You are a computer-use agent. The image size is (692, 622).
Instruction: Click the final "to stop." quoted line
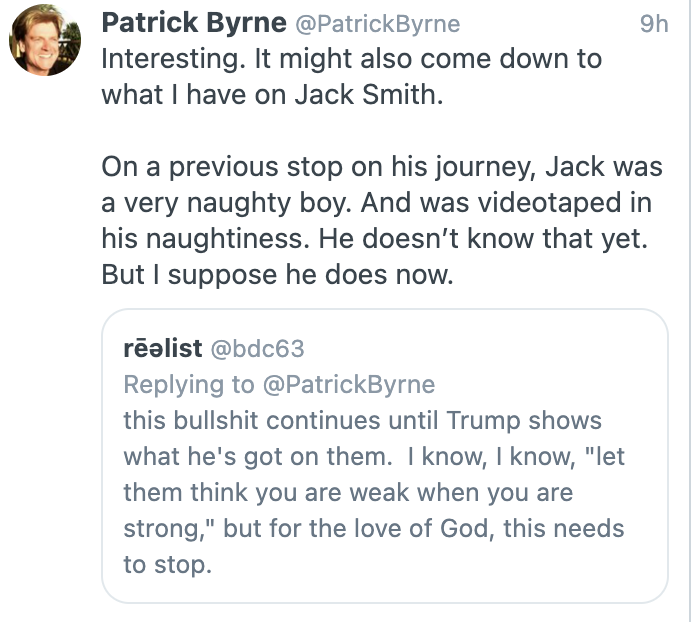tap(167, 565)
